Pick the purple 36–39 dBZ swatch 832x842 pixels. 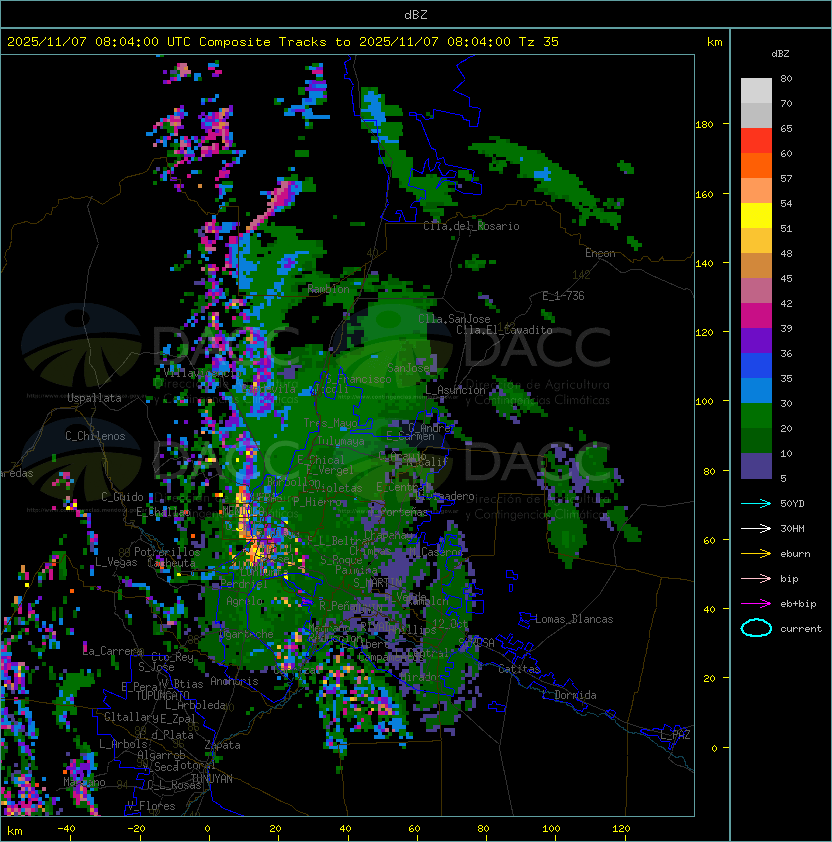pos(756,340)
